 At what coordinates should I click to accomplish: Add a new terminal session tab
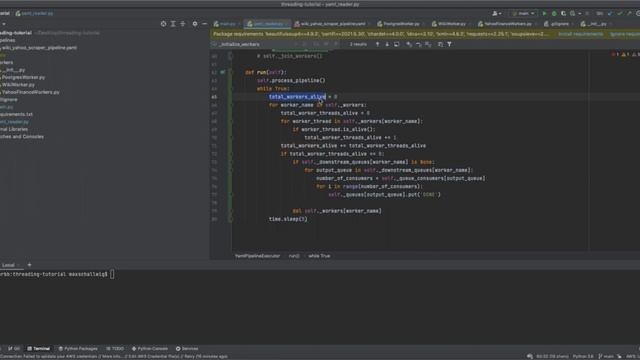tap(29, 265)
